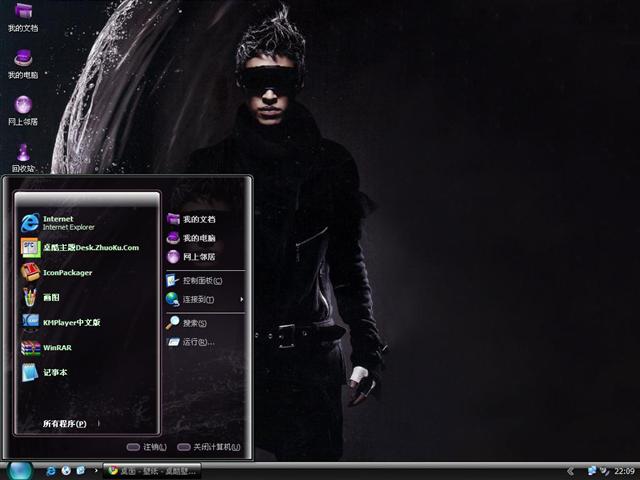Click the Internet Explorer subtitle text
Viewport: 640px width, 480px height.
tap(69, 227)
